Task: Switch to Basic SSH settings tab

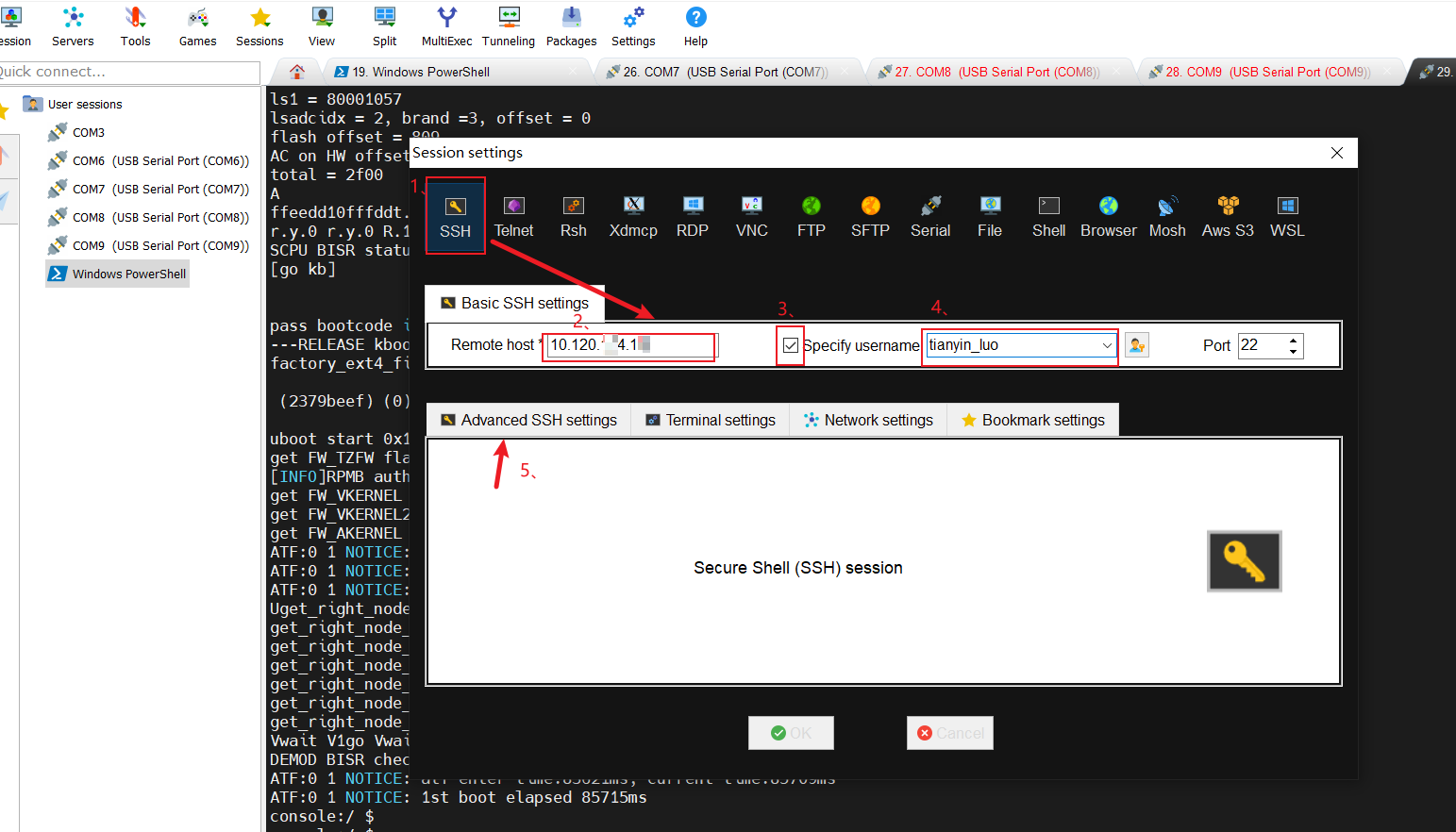Action: (515, 303)
